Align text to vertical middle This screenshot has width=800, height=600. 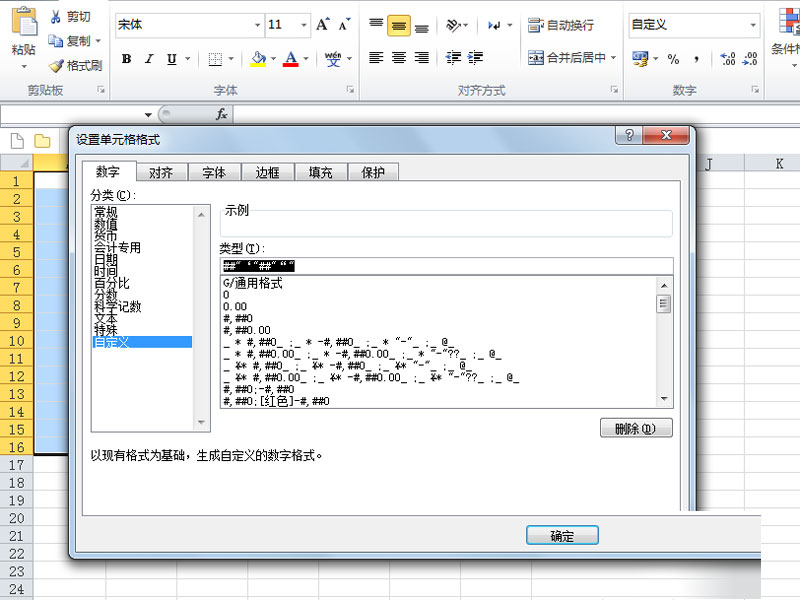pos(399,26)
